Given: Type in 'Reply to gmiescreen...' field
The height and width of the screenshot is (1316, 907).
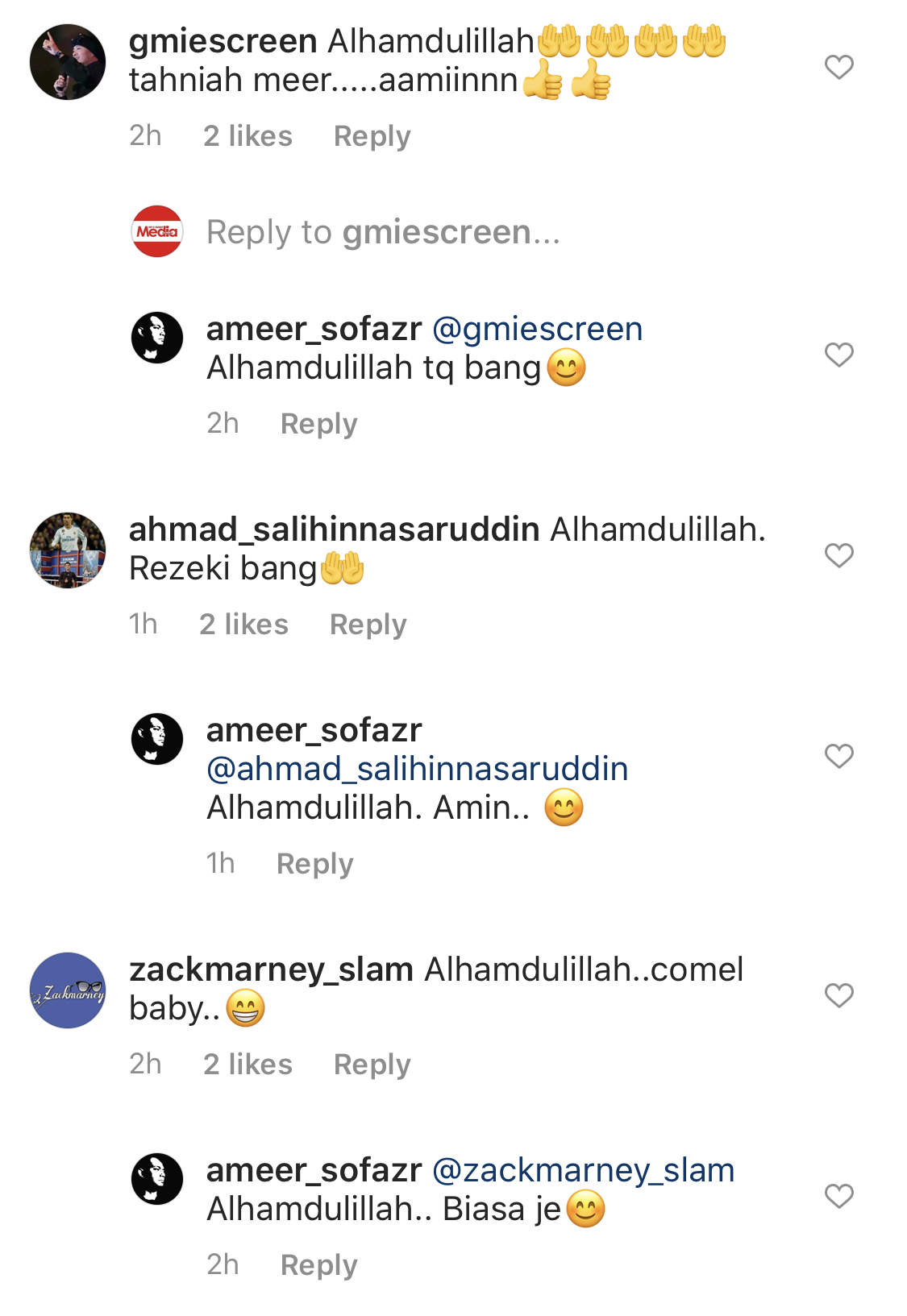Looking at the screenshot, I should (383, 232).
